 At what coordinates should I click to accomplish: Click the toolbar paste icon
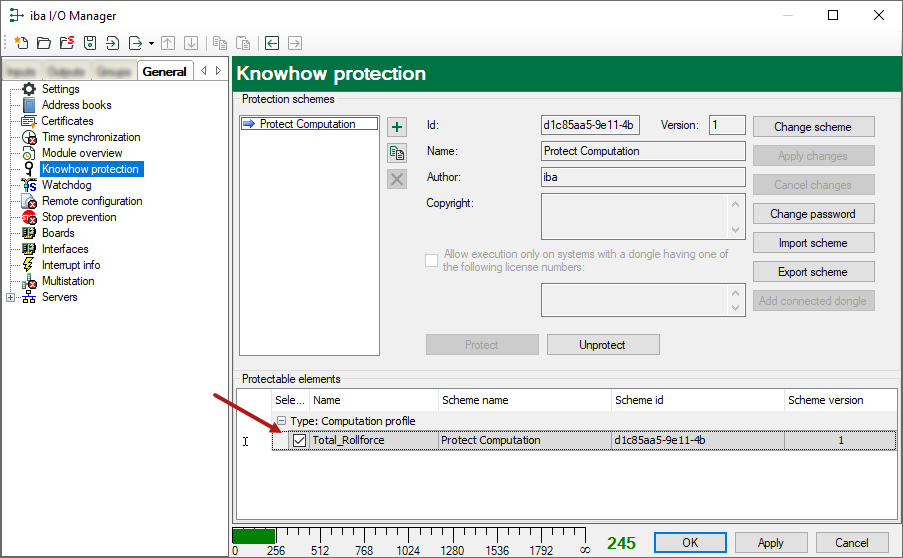tap(243, 43)
